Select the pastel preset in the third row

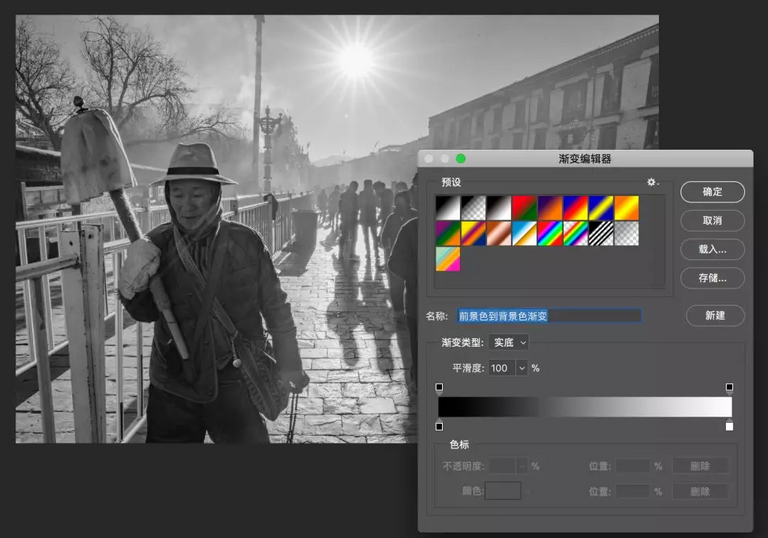[447, 259]
